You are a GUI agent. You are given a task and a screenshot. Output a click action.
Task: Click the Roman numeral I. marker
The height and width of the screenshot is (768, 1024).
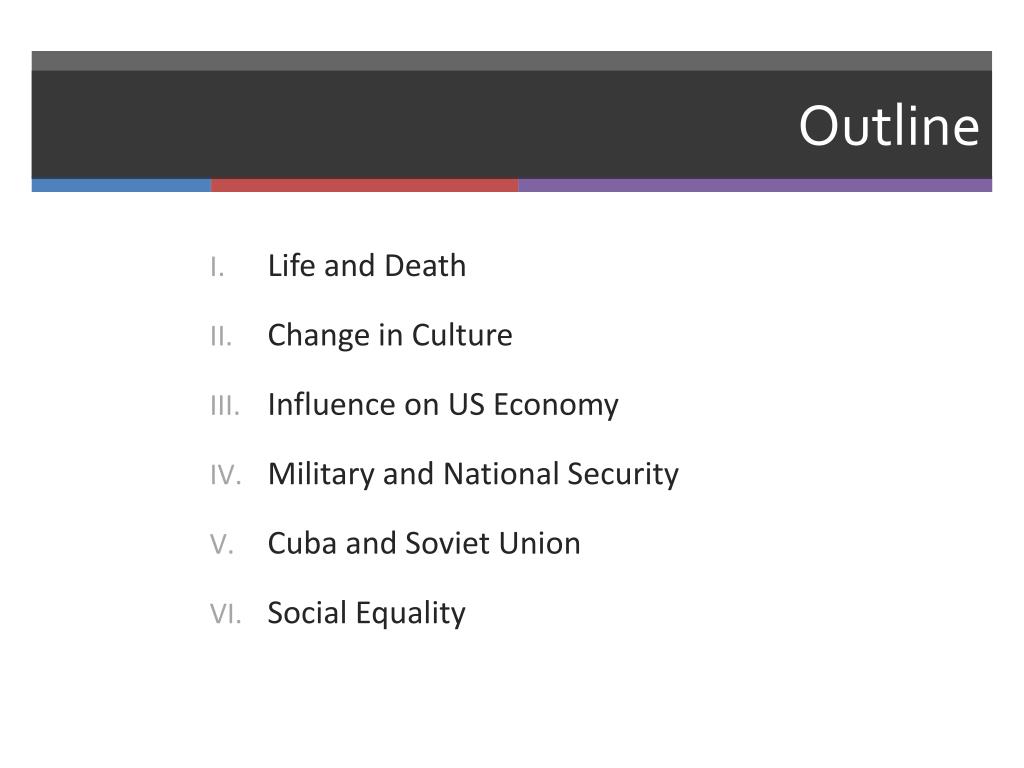pos(217,267)
